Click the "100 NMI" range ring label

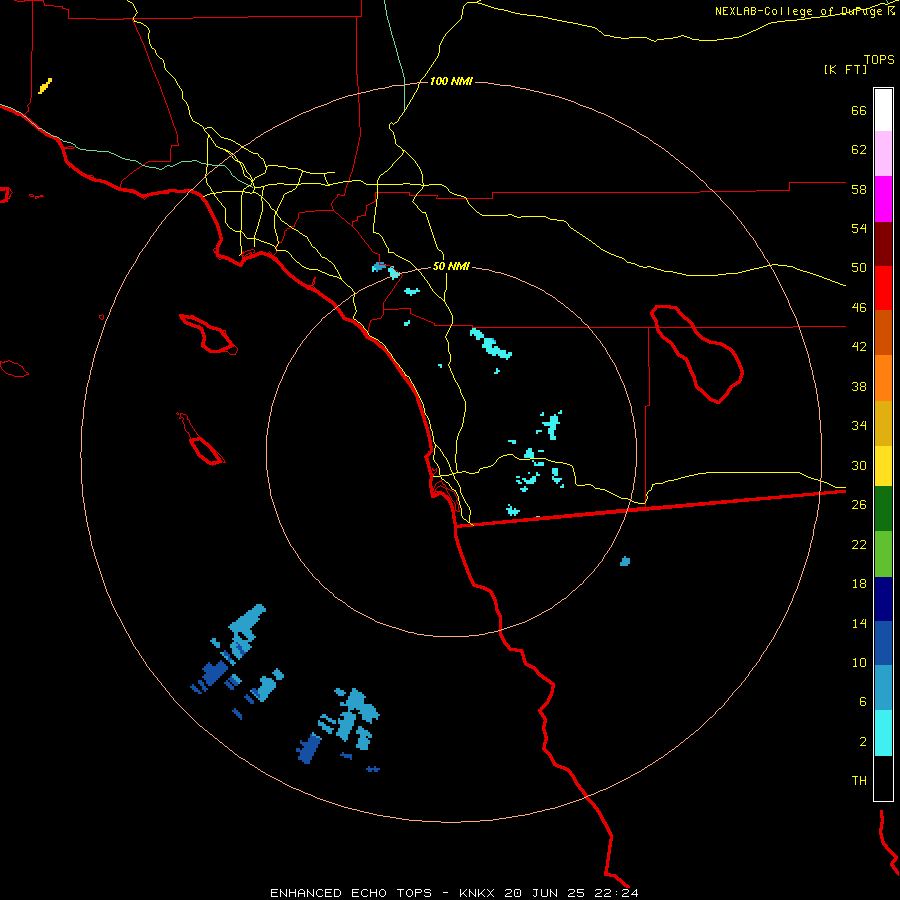(x=451, y=81)
